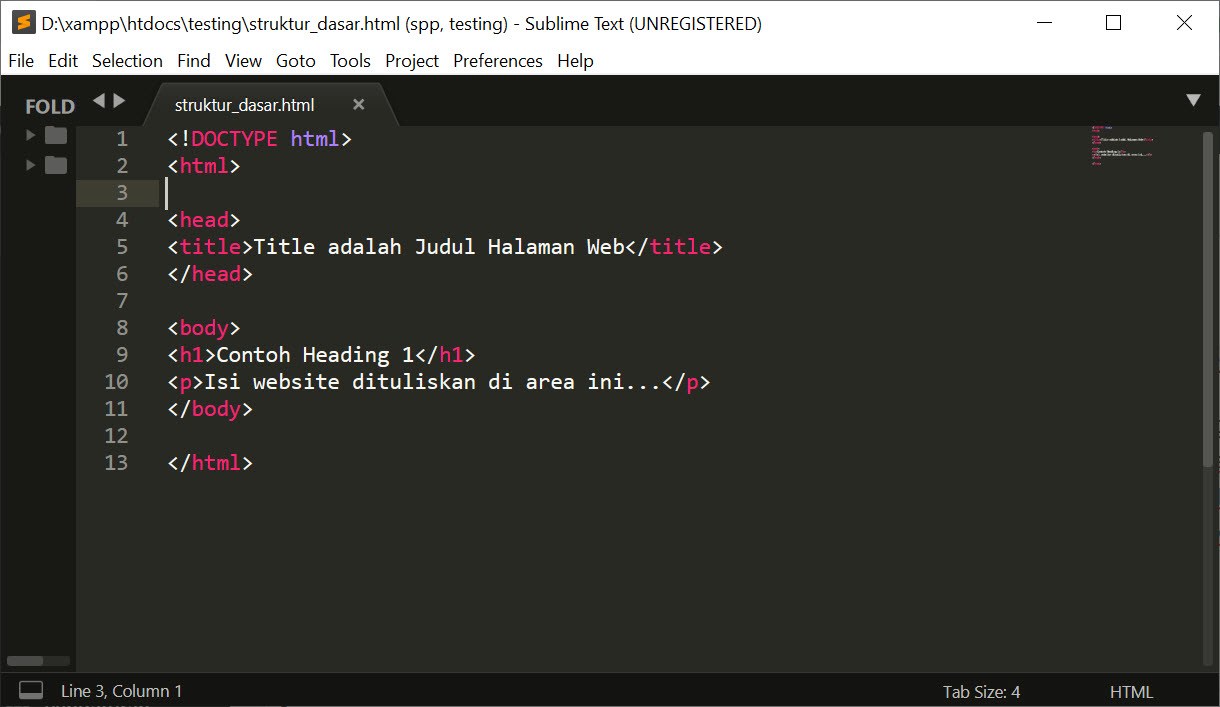
Task: Click the FOLDERS sidebar header
Action: (x=50, y=107)
